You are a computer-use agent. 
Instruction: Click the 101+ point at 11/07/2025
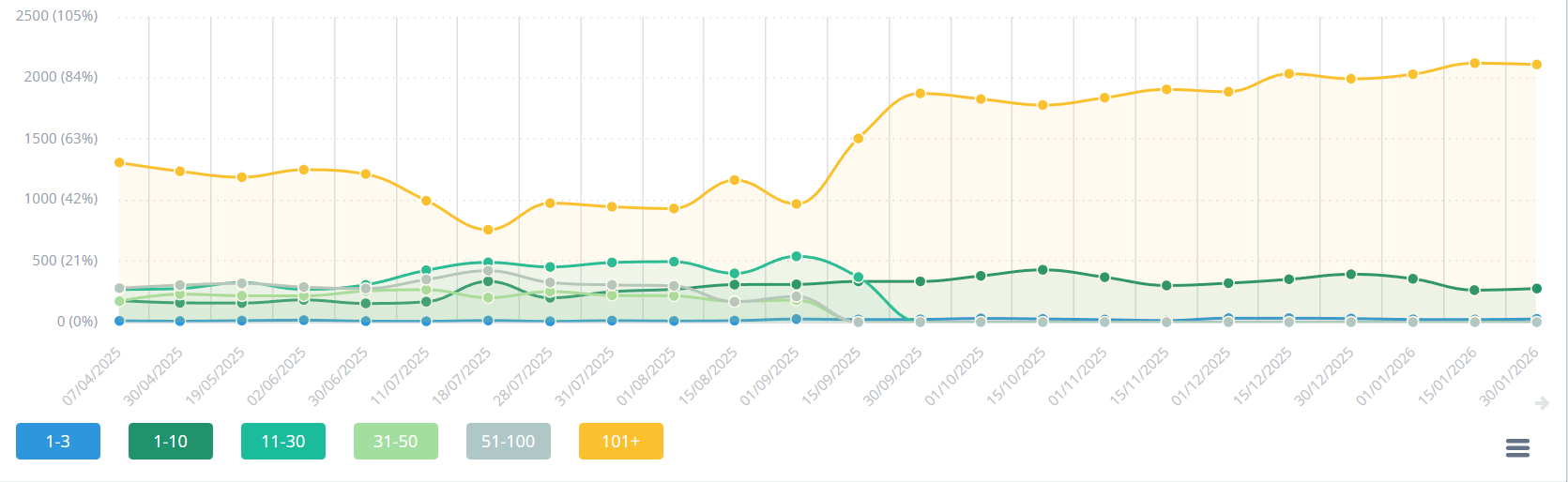(x=426, y=201)
